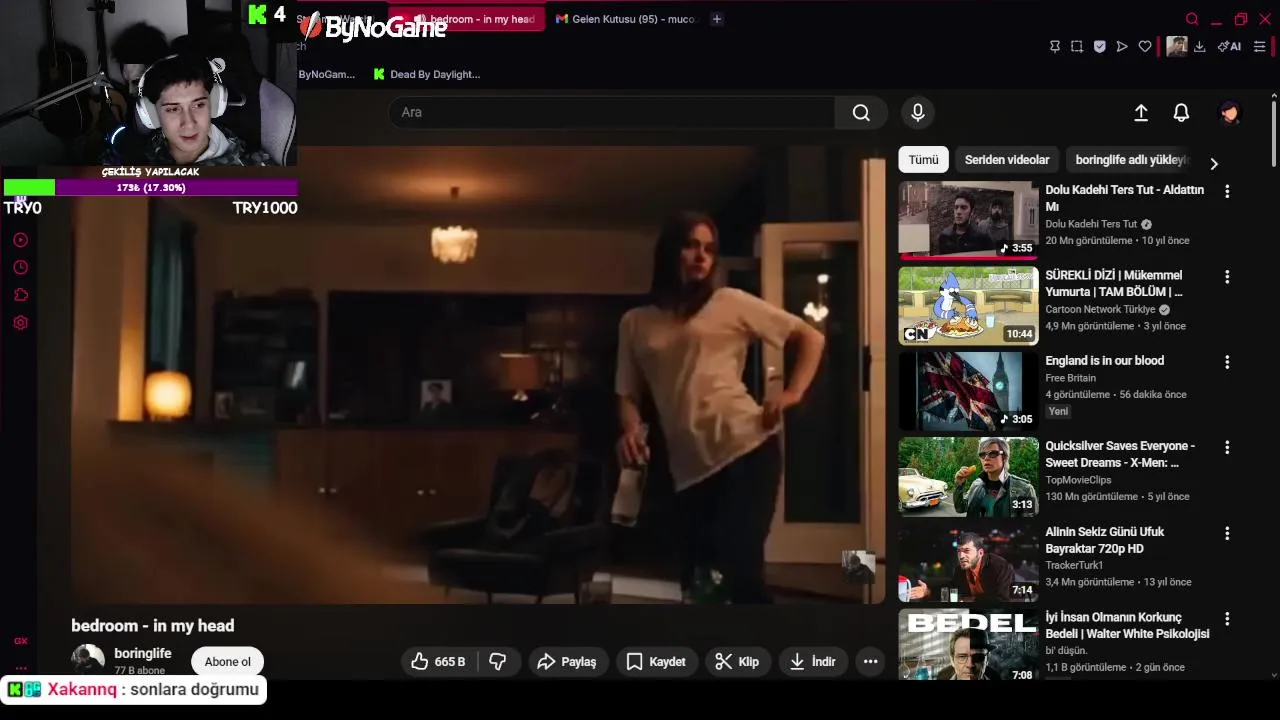Click the İndir download button
Screen dimensions: 1280x720
813,662
